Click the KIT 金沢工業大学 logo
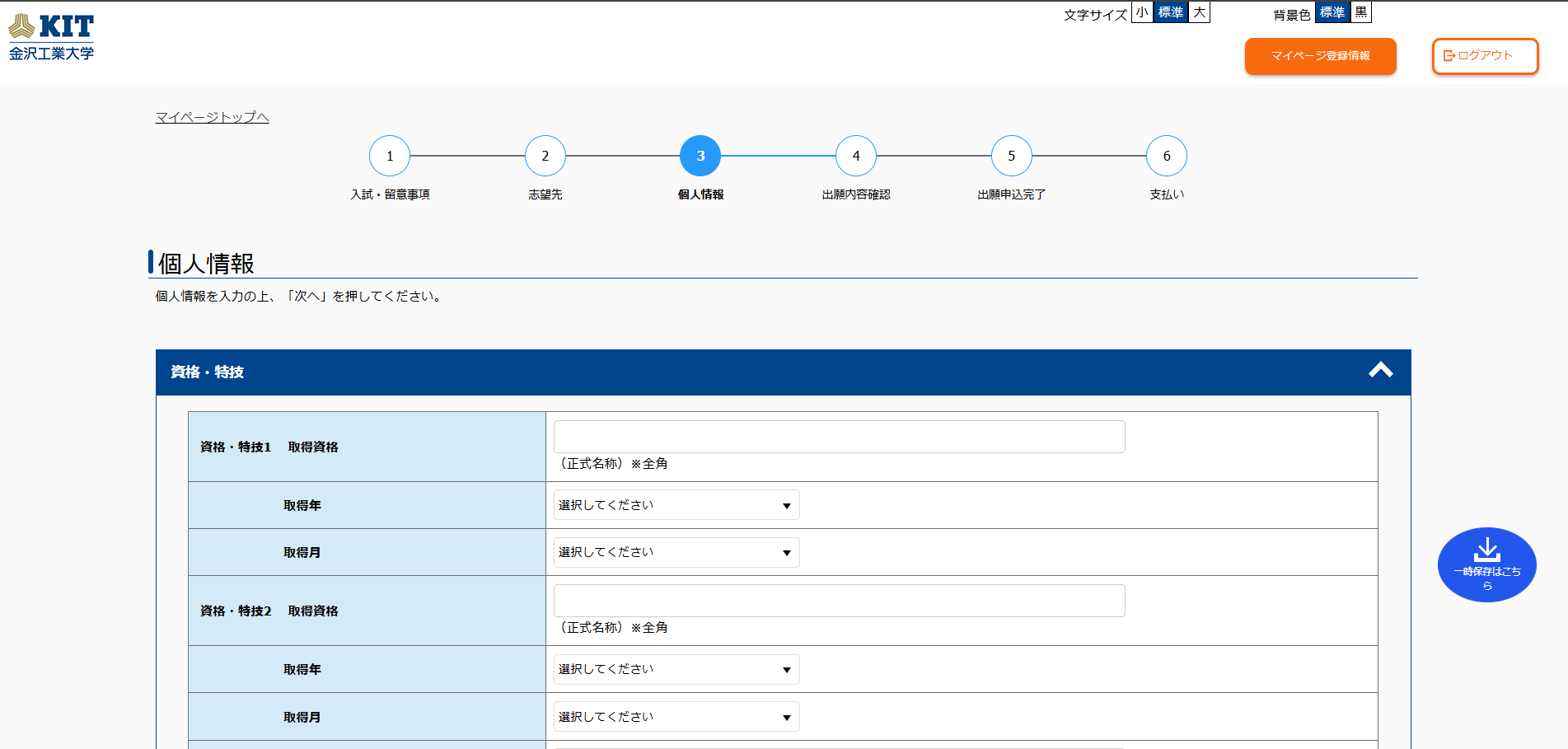This screenshot has width=1568, height=749. tap(51, 38)
